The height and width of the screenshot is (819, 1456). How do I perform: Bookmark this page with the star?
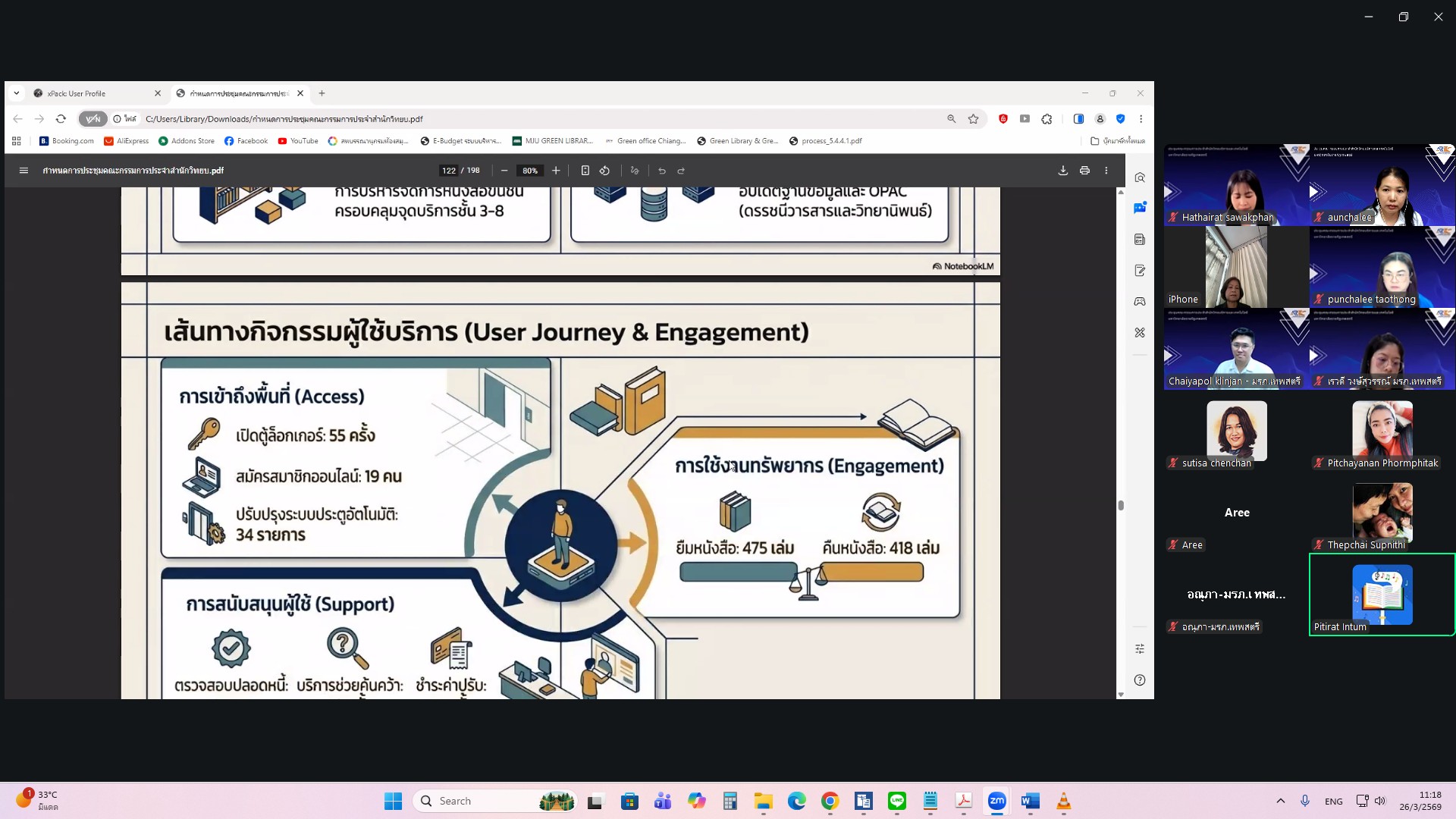click(973, 119)
